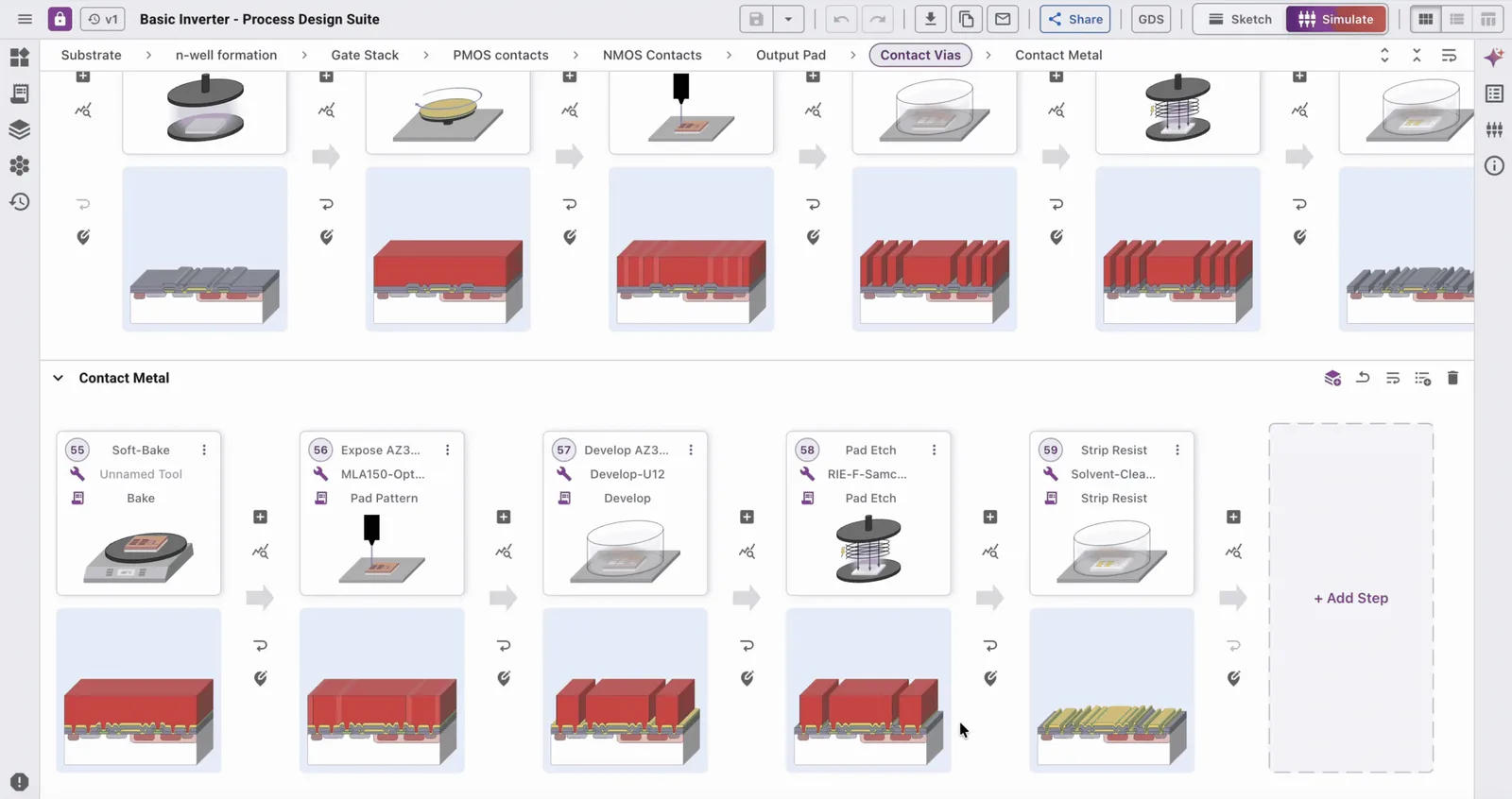Viewport: 1512px width, 799px height.
Task: Open the AI sparkle assistant icon
Action: click(x=1494, y=58)
